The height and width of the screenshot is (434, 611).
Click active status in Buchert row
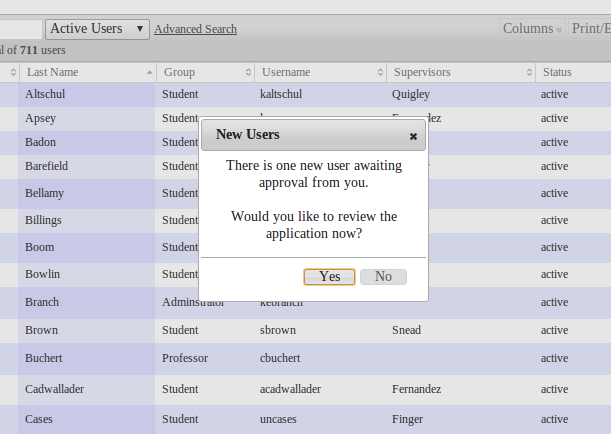(x=554, y=358)
